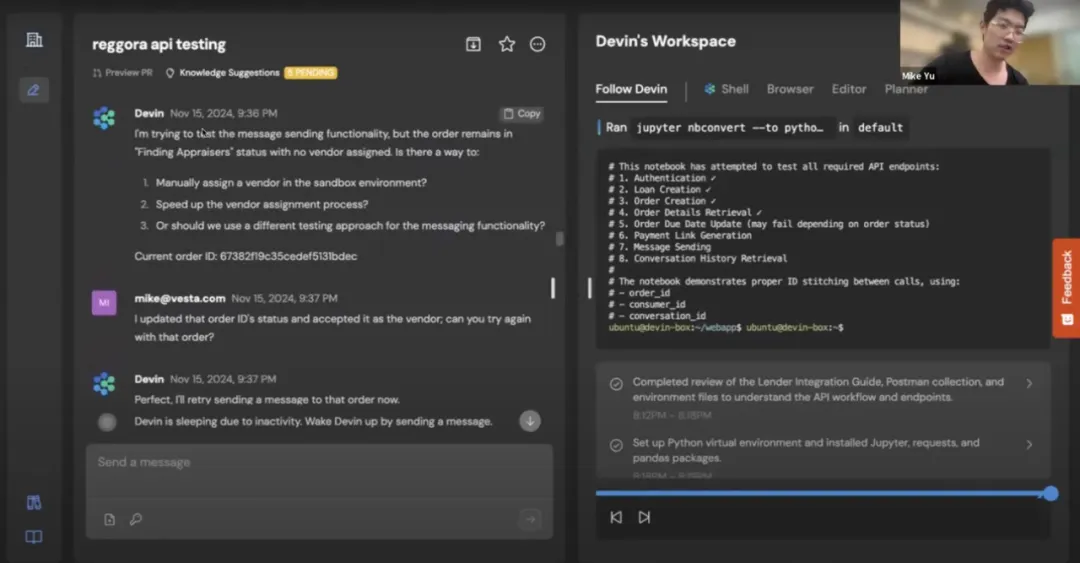Click the attach file icon in message box

[110, 519]
